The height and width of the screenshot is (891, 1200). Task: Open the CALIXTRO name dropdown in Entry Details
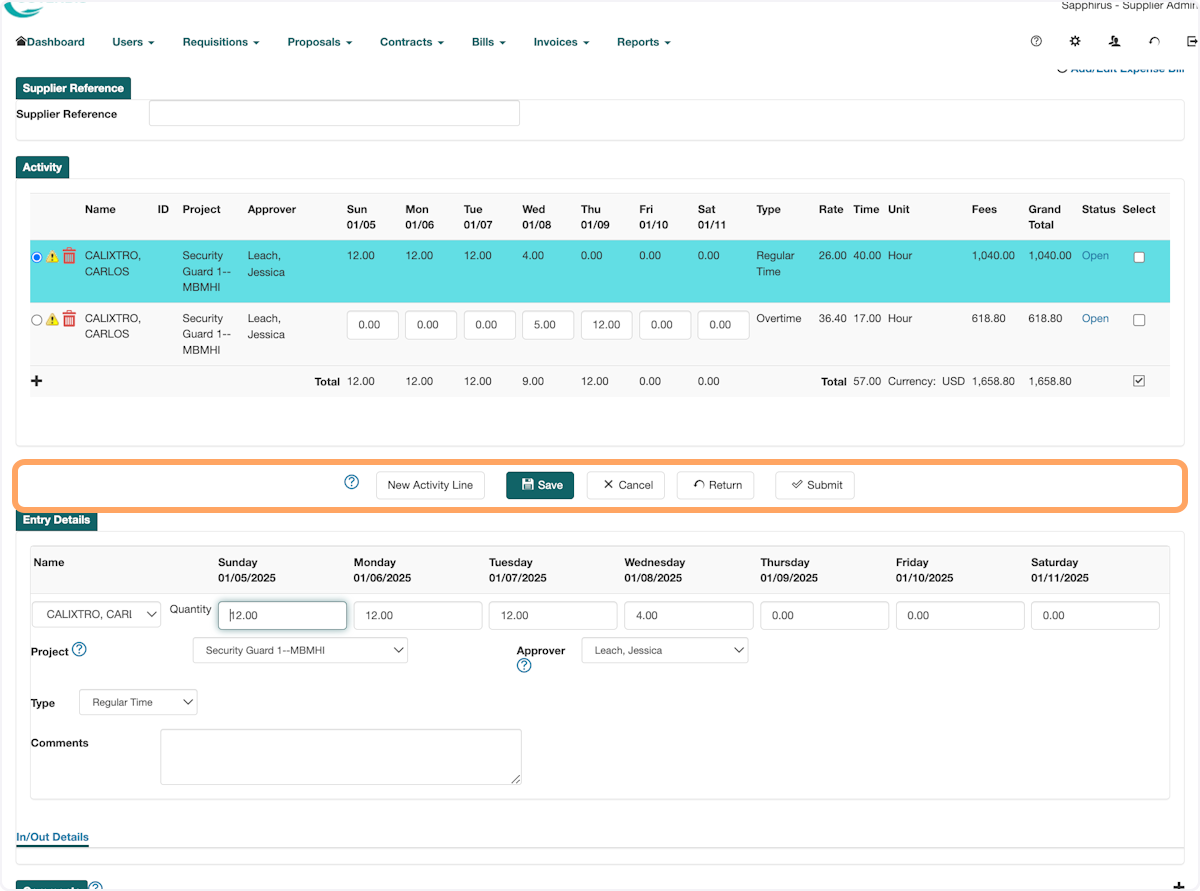tap(96, 614)
